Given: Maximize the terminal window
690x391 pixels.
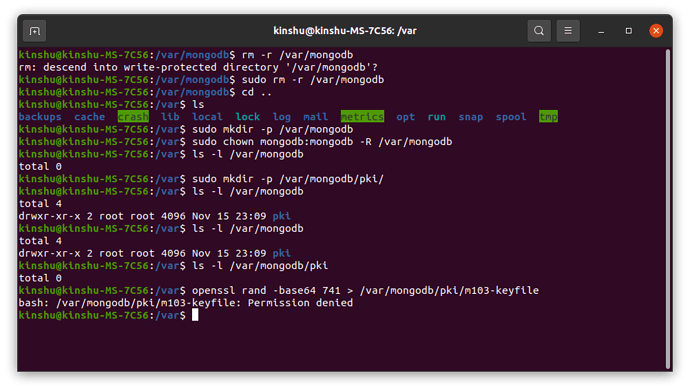Looking at the screenshot, I should coord(628,31).
